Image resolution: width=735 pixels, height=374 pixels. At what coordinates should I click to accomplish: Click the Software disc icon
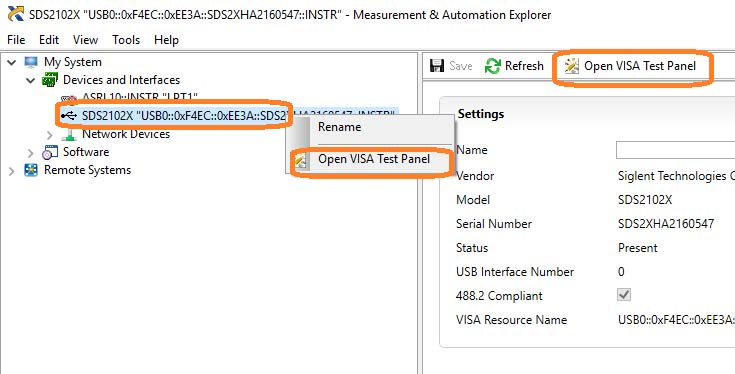point(50,152)
